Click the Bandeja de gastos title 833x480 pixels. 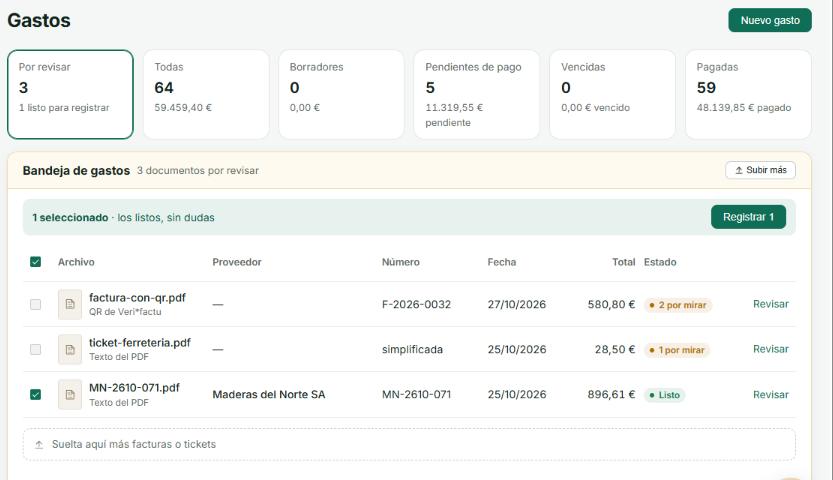(76, 170)
